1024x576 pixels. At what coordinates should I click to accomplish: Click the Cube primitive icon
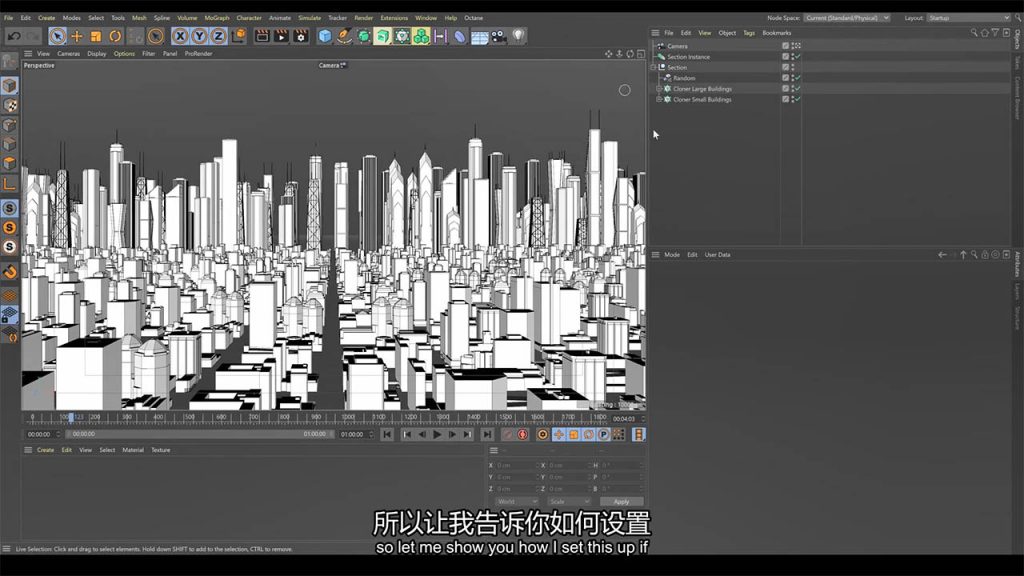[x=325, y=36]
